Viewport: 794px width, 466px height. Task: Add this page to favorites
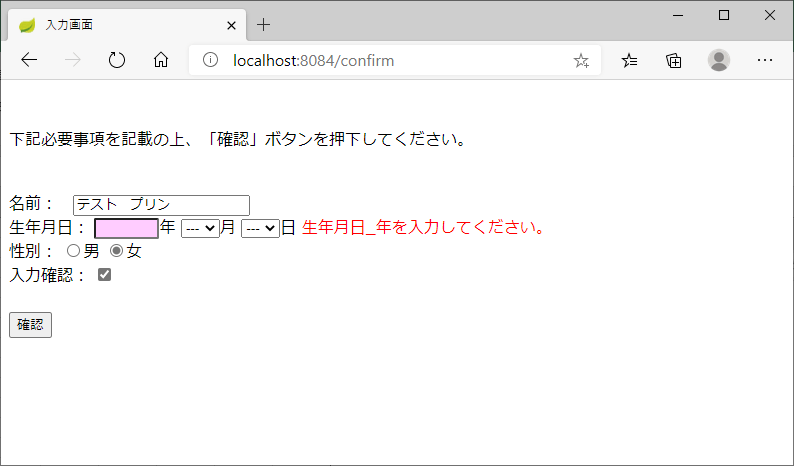[581, 61]
